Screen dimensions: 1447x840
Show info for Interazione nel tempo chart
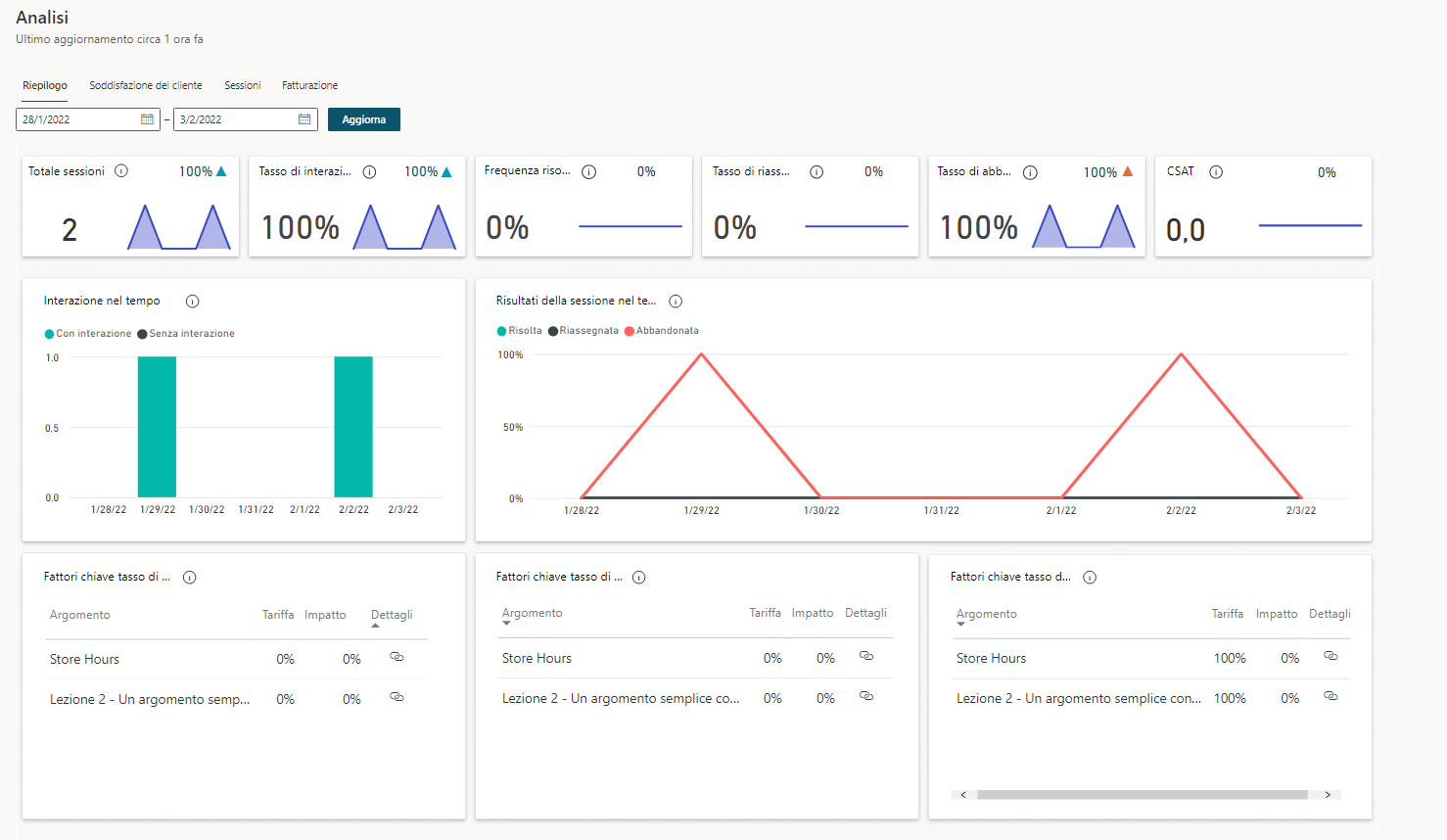[x=193, y=302]
